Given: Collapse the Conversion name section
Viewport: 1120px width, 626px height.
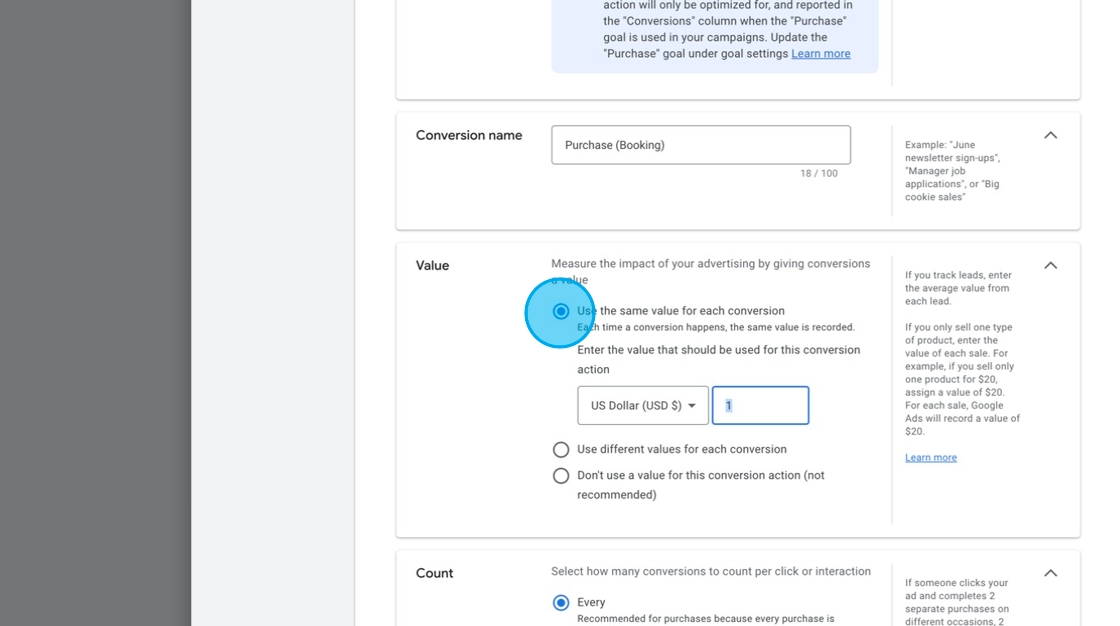Looking at the screenshot, I should pos(1049,134).
